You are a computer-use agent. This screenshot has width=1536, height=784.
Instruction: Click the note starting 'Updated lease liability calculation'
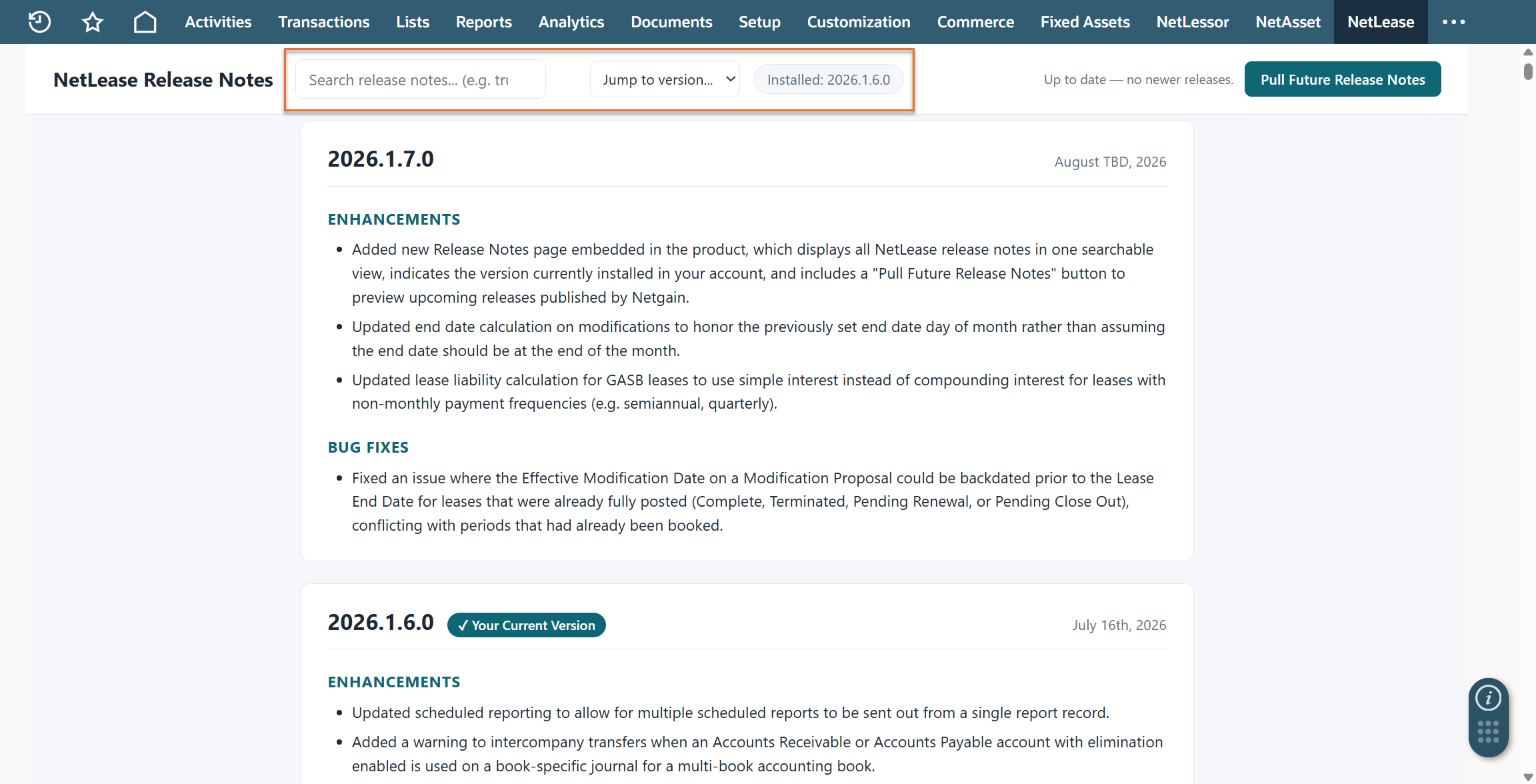[x=759, y=392]
